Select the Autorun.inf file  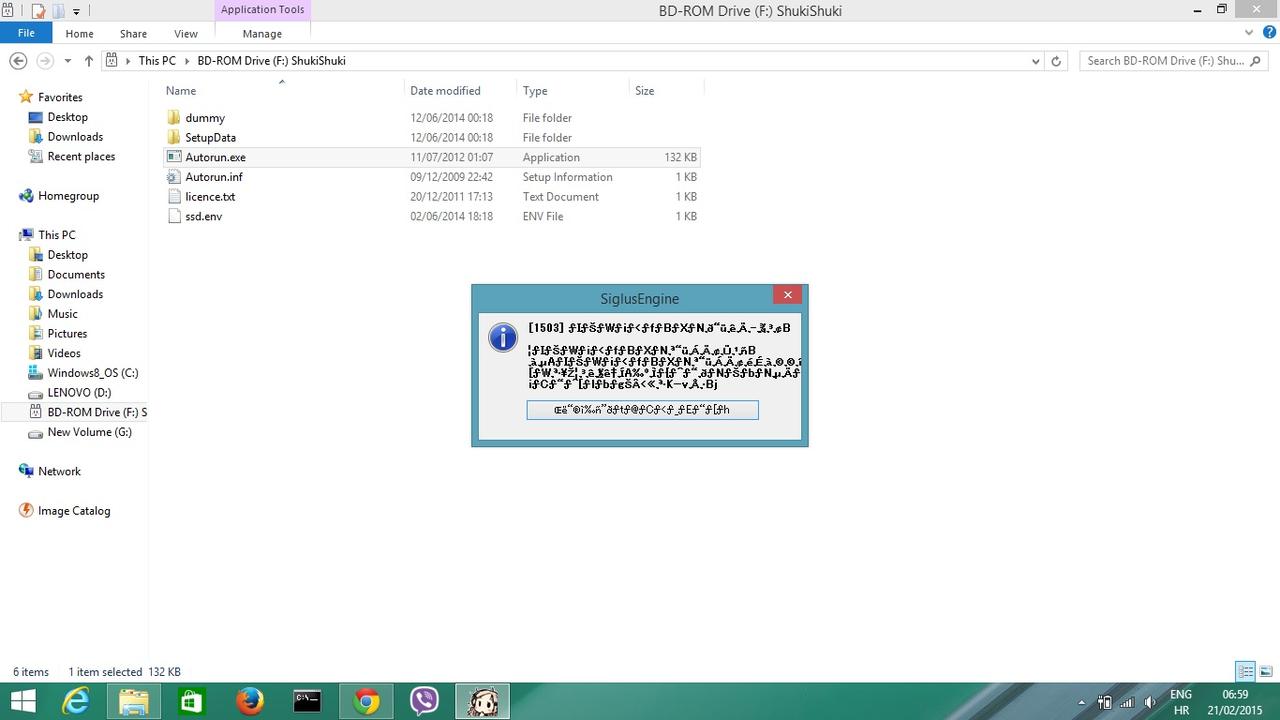point(213,177)
